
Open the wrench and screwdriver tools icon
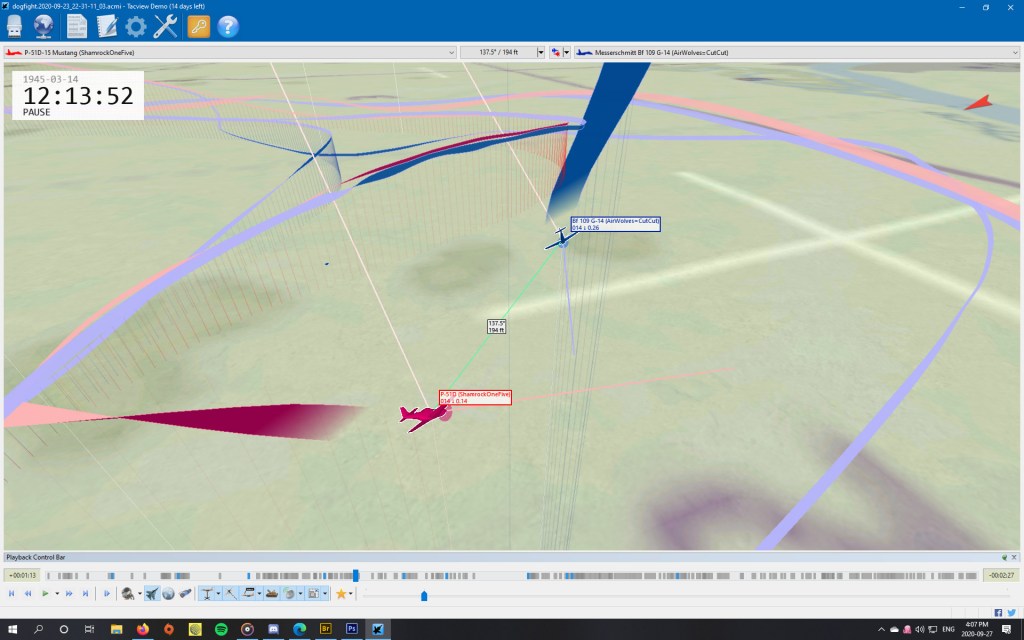pos(166,27)
